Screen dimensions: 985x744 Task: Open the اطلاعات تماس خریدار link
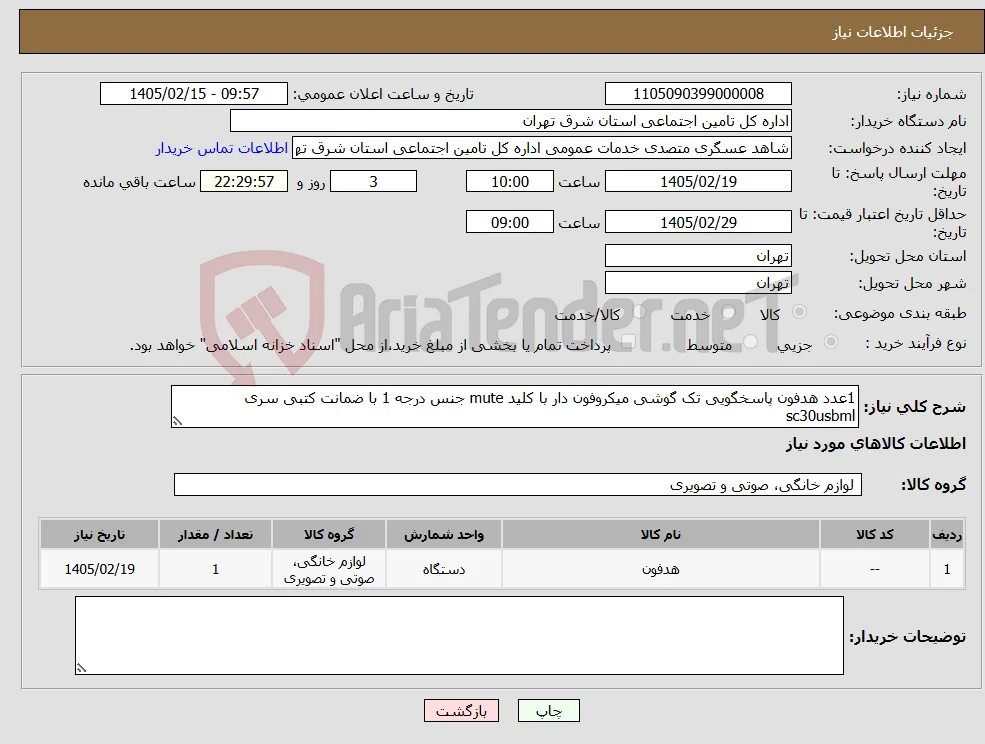(222, 148)
